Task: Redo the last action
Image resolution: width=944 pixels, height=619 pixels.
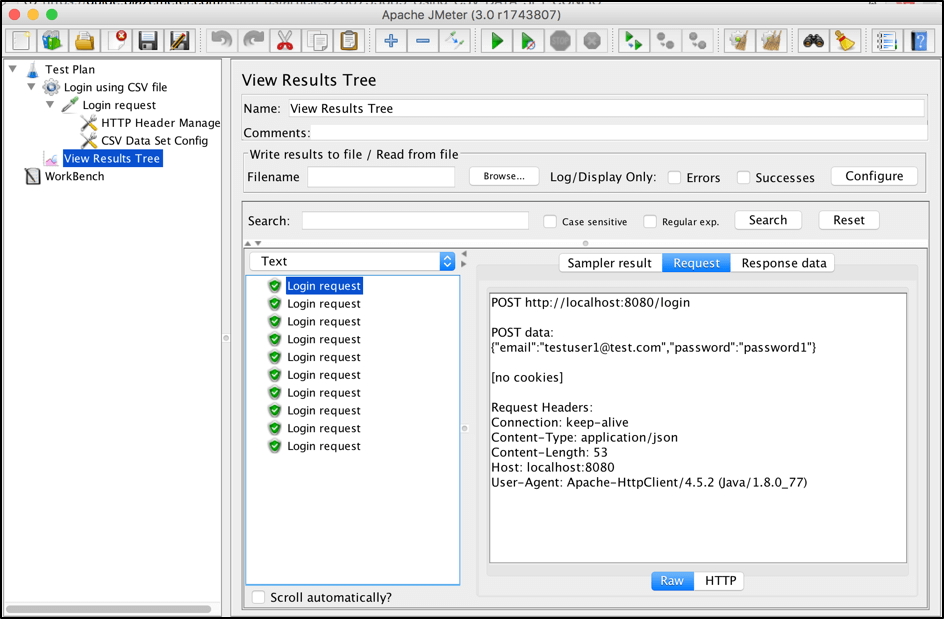Action: click(253, 41)
